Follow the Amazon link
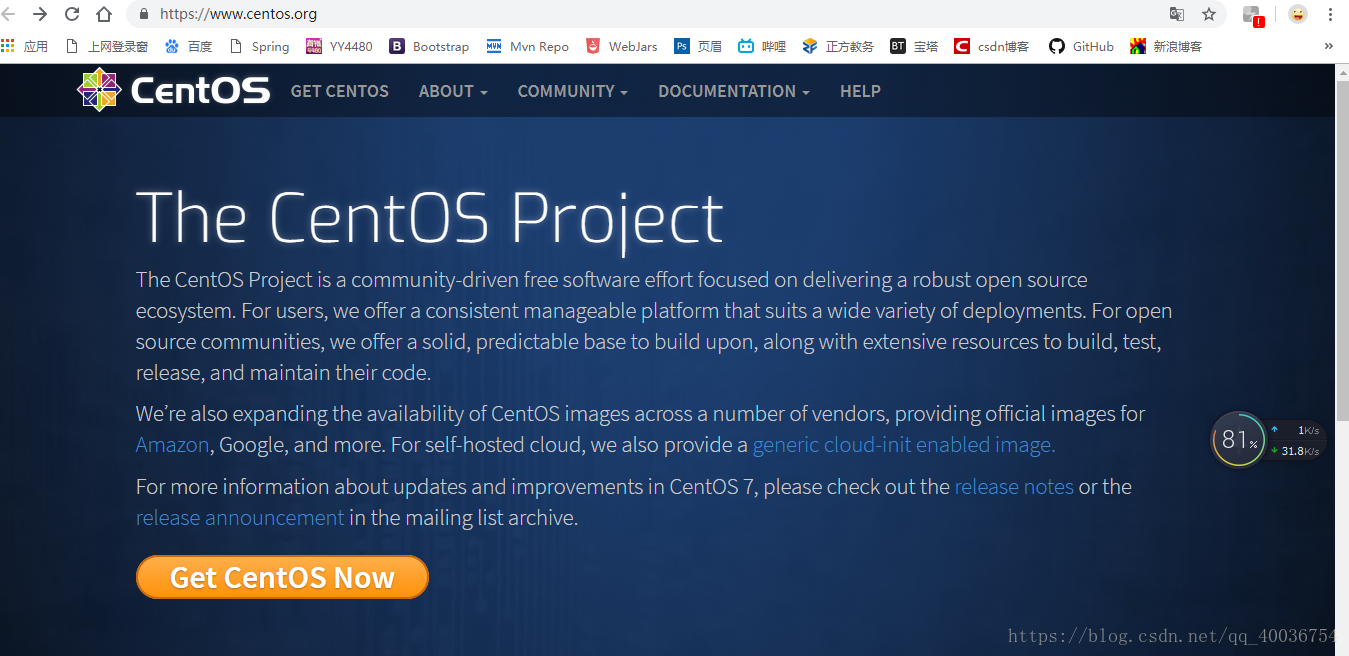The image size is (1349, 656). [172, 445]
